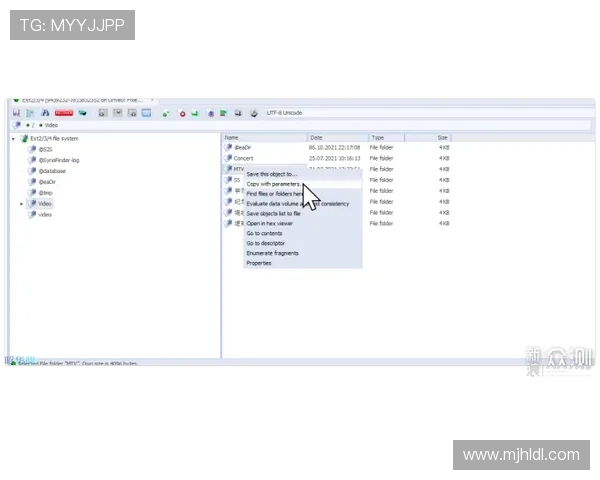This screenshot has width=600, height=480.
Task: Sort file list by Size column header
Action: click(x=442, y=137)
